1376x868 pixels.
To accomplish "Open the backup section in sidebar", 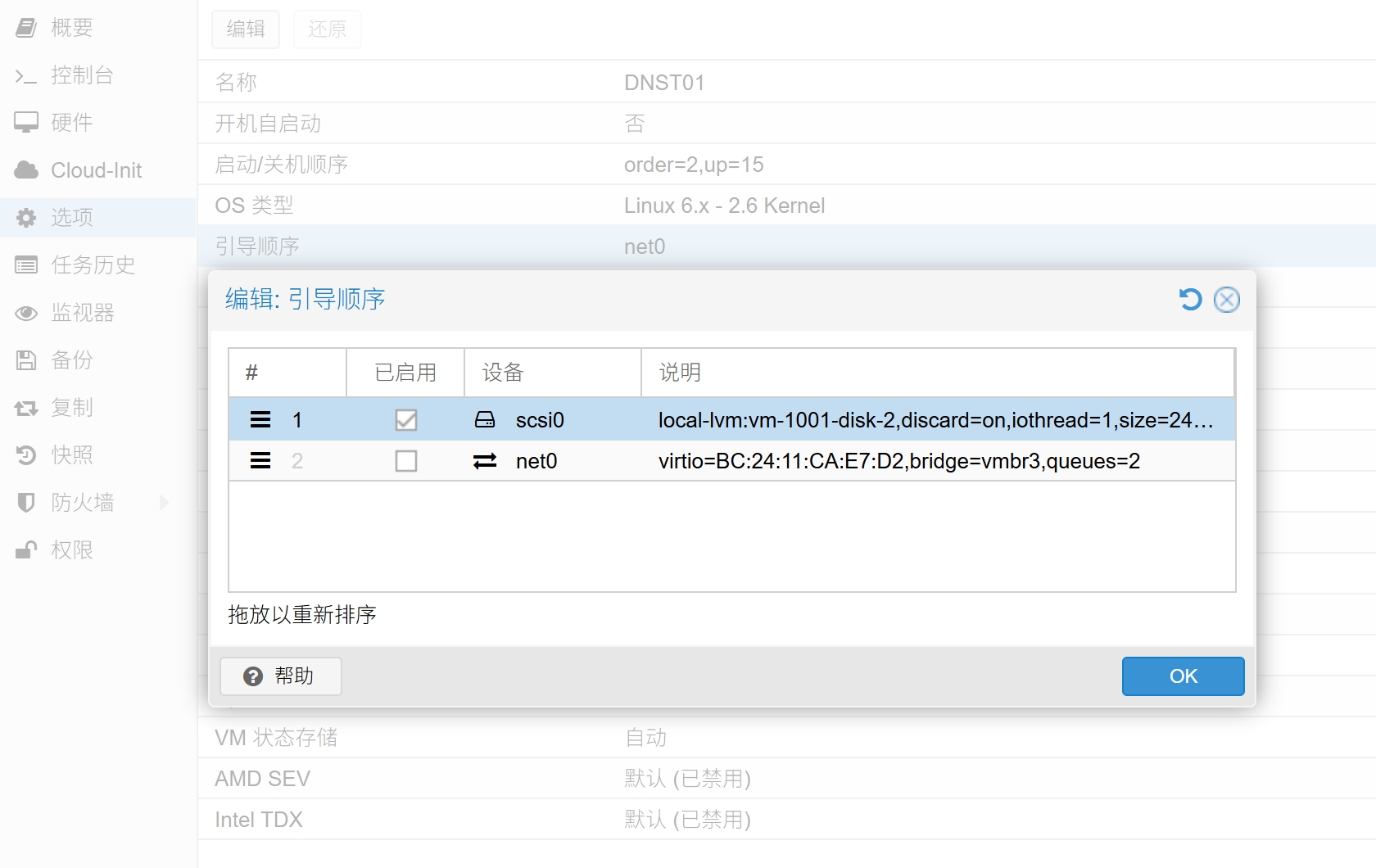I will [71, 360].
